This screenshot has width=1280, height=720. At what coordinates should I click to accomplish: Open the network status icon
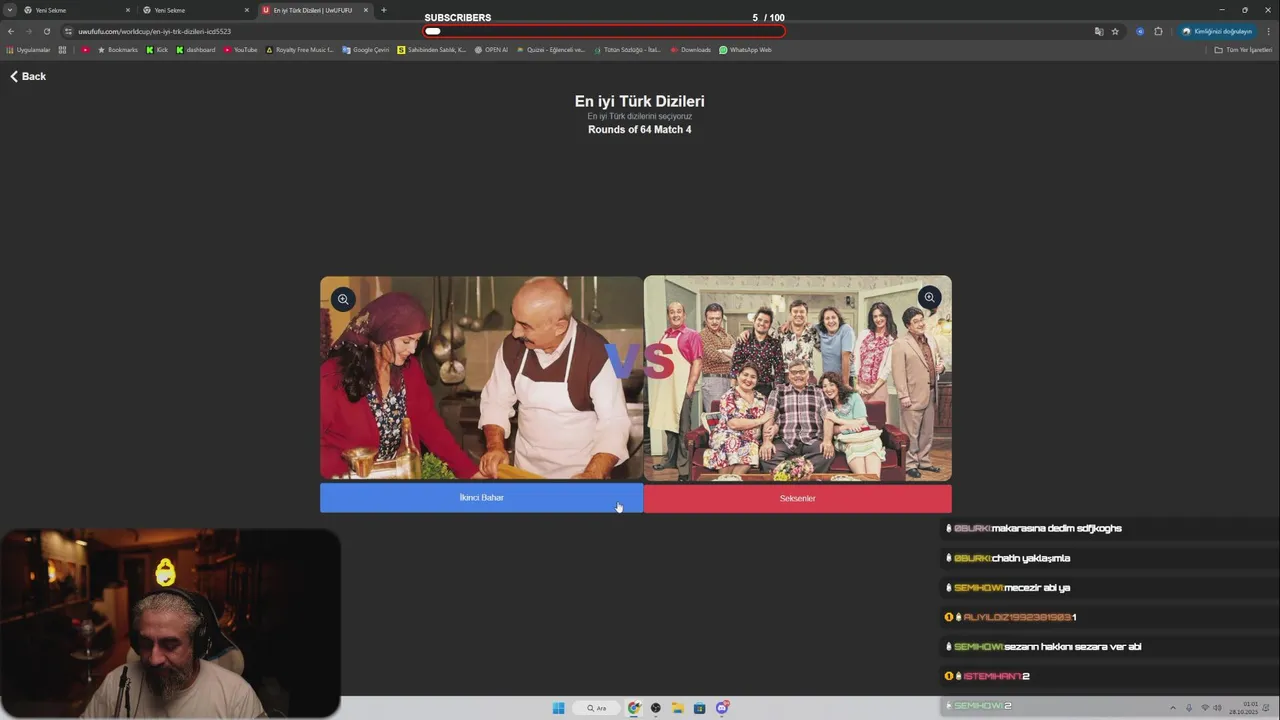(1205, 708)
